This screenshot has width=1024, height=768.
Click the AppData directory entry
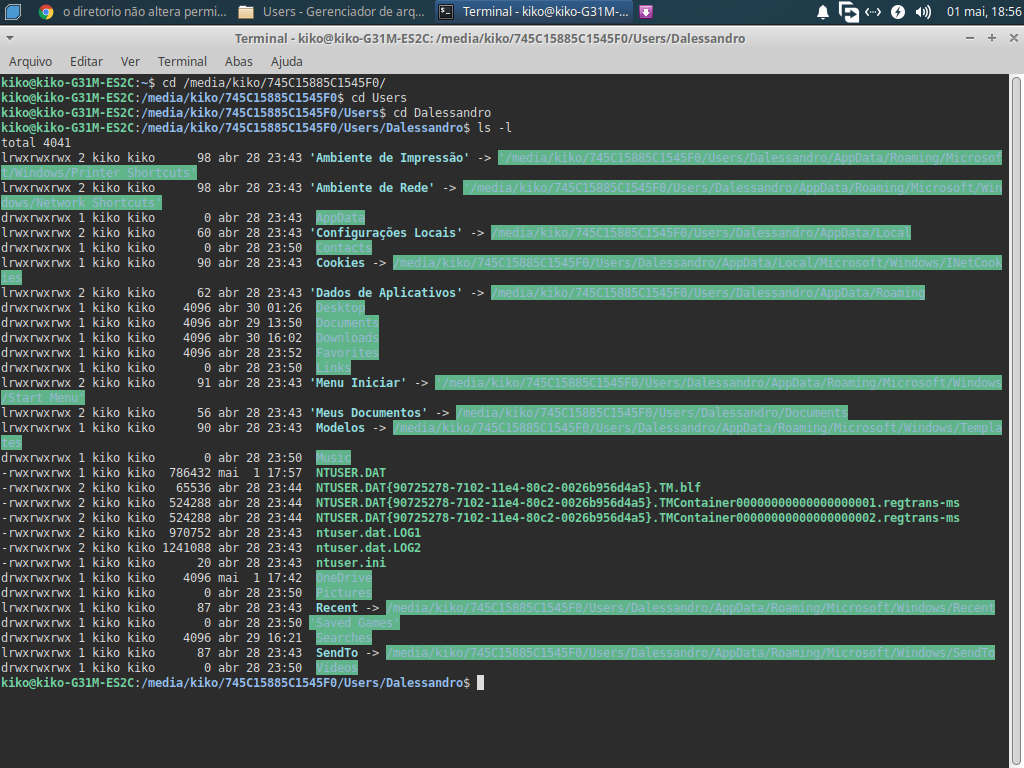tap(340, 217)
